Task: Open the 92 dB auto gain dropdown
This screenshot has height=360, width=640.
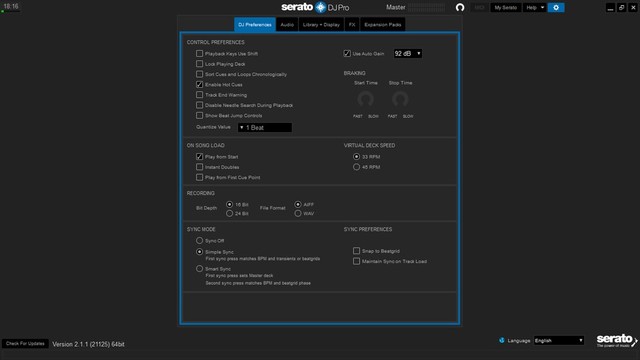Action: pyautogui.click(x=407, y=53)
